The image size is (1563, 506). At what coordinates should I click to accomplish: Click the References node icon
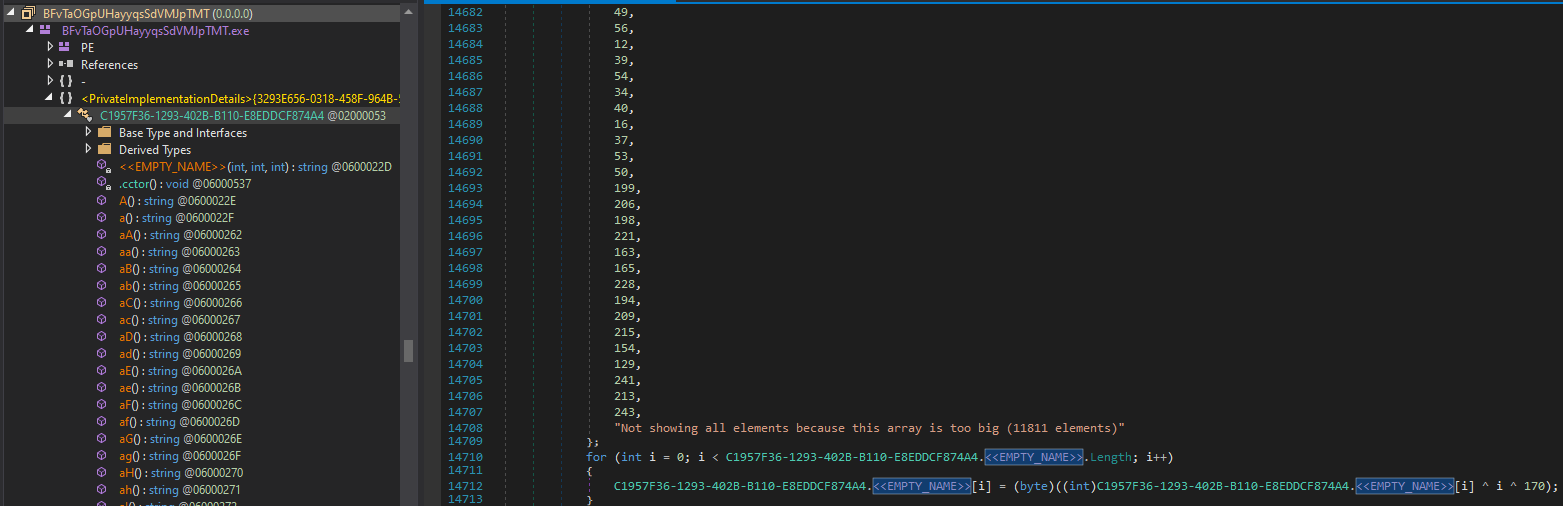point(66,64)
